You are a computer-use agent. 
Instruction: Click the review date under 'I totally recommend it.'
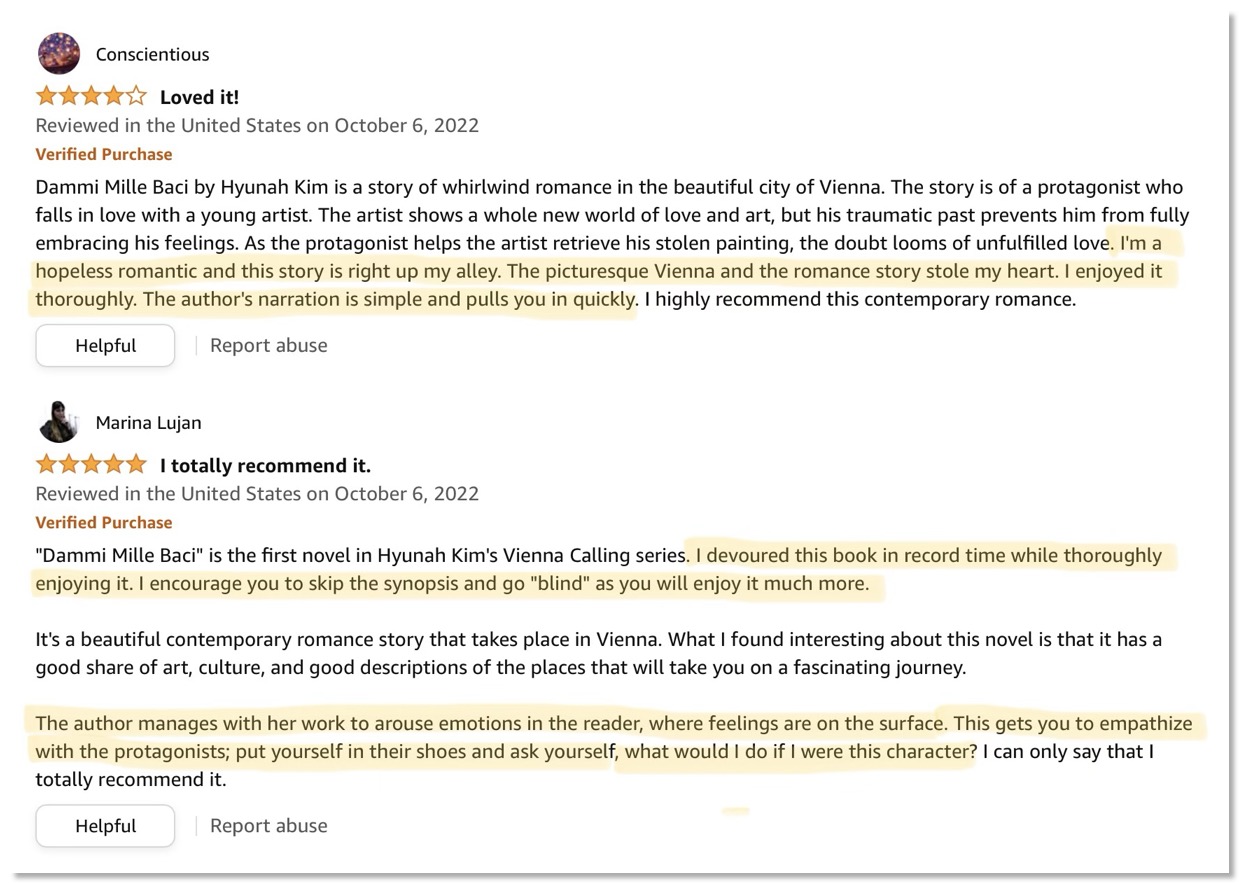[x=257, y=493]
